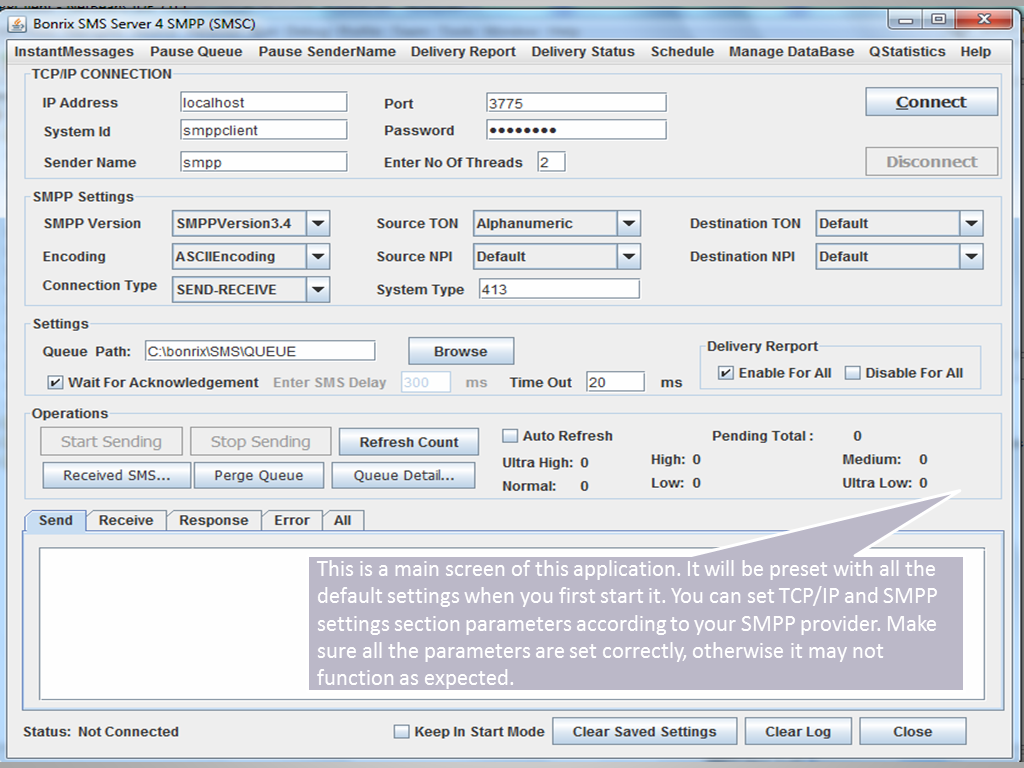The height and width of the screenshot is (768, 1024).
Task: Click the Disconnect button
Action: click(931, 161)
